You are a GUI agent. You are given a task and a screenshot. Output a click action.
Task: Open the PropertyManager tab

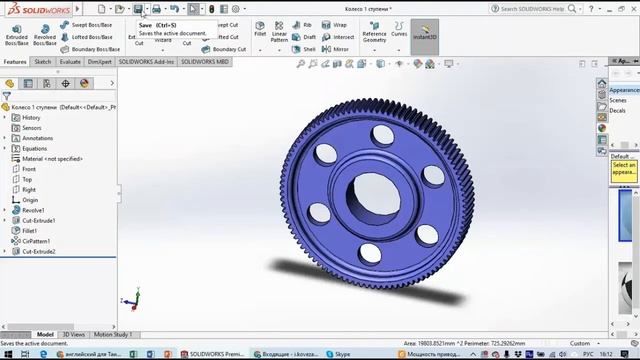click(x=28, y=84)
